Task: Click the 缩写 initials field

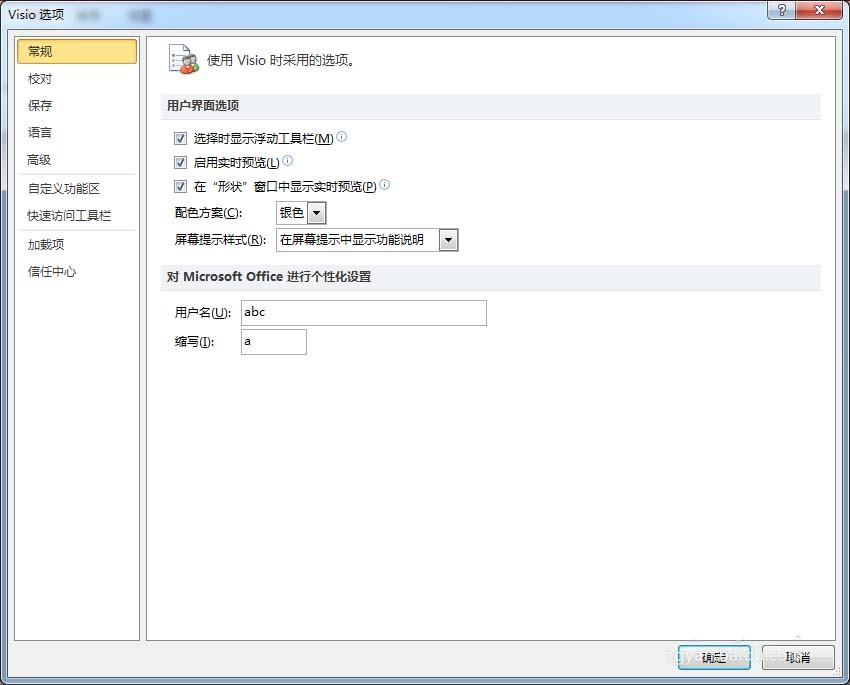Action: click(x=274, y=342)
